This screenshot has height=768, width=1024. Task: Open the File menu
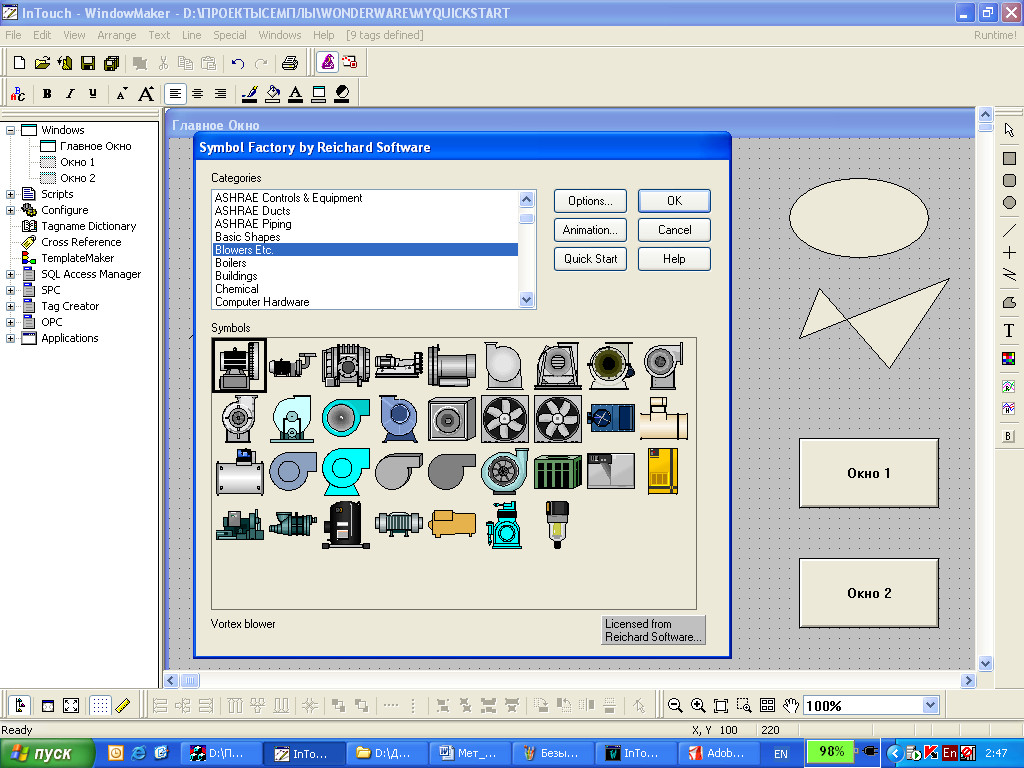click(13, 35)
